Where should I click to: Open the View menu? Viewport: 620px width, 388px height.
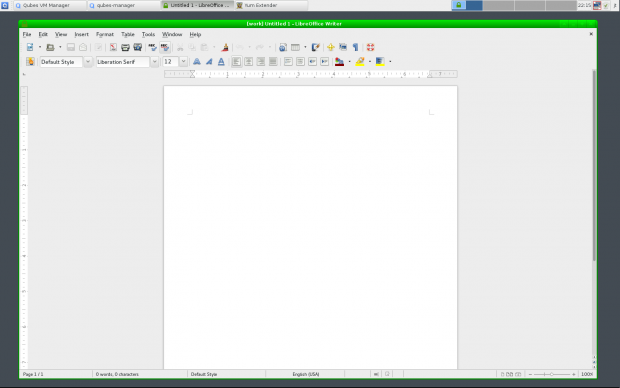pos(61,34)
